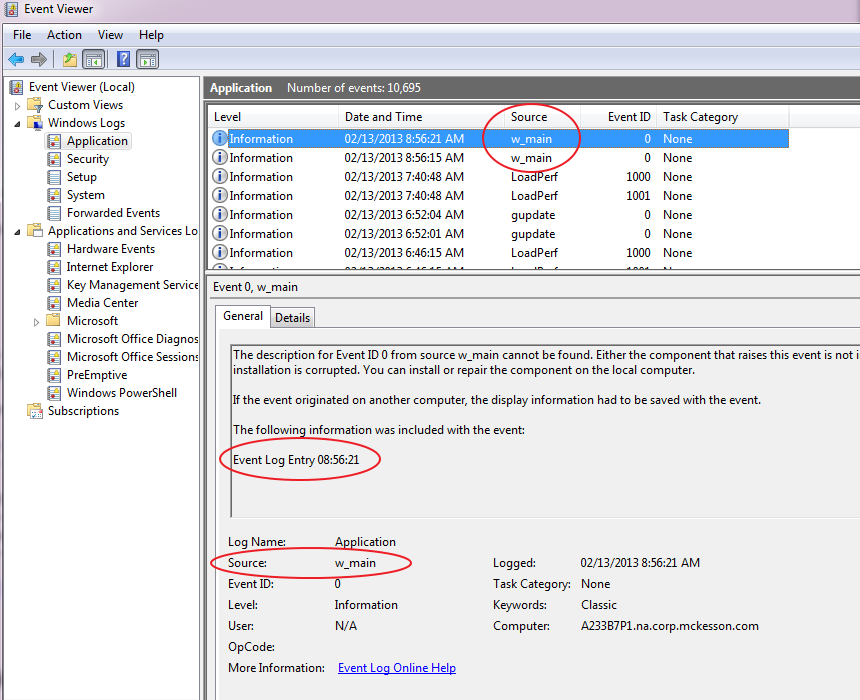Click the Event Viewer (Local) root icon
860x700 pixels.
(x=16, y=87)
